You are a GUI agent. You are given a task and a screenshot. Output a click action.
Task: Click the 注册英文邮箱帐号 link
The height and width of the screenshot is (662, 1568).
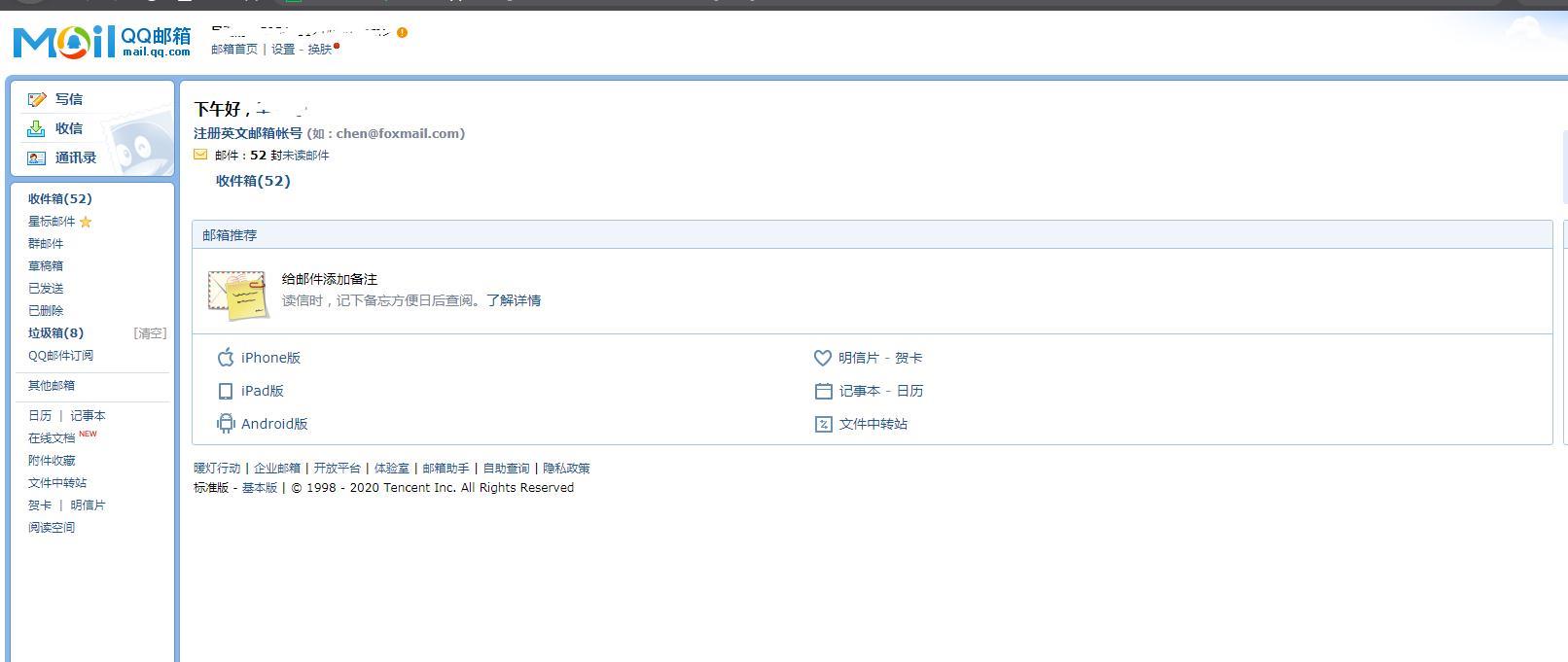tap(248, 133)
